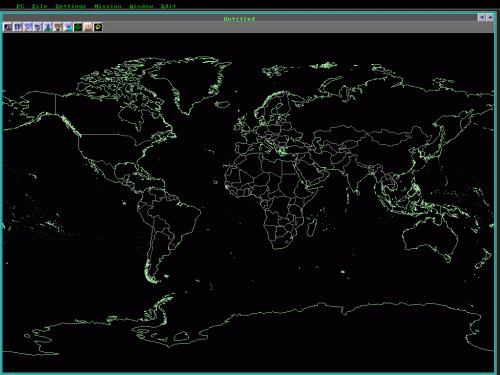
Task: Open the Mission menu
Action: tap(108, 6)
